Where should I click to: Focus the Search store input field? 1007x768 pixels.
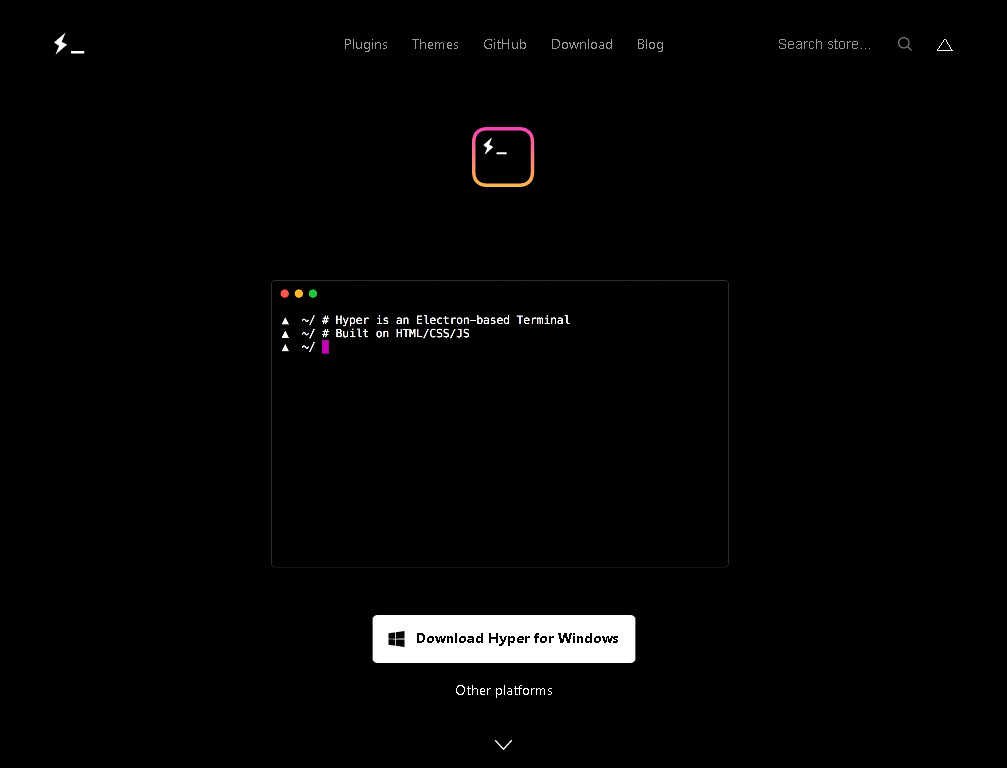824,44
